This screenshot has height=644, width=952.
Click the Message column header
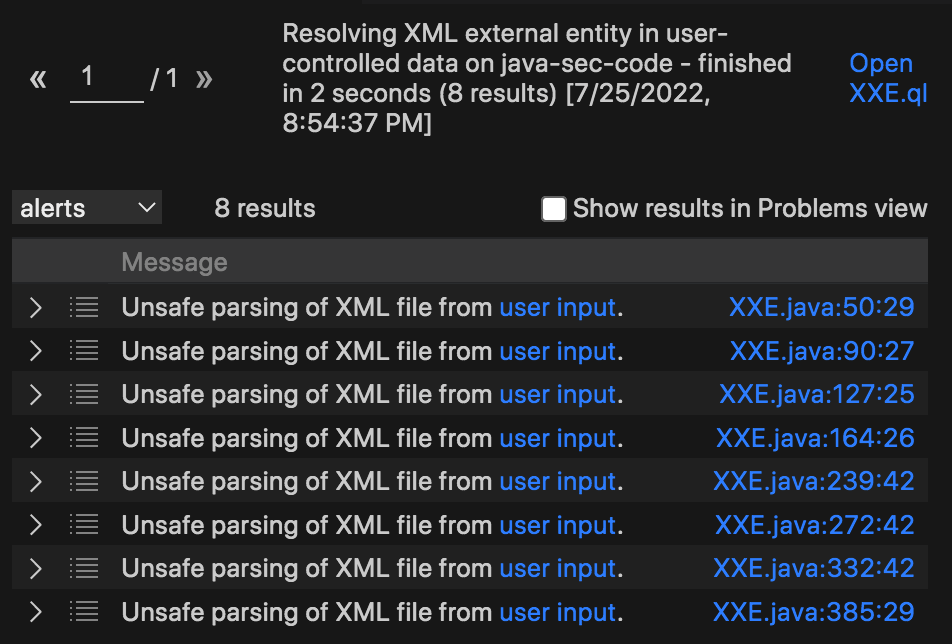tap(174, 261)
